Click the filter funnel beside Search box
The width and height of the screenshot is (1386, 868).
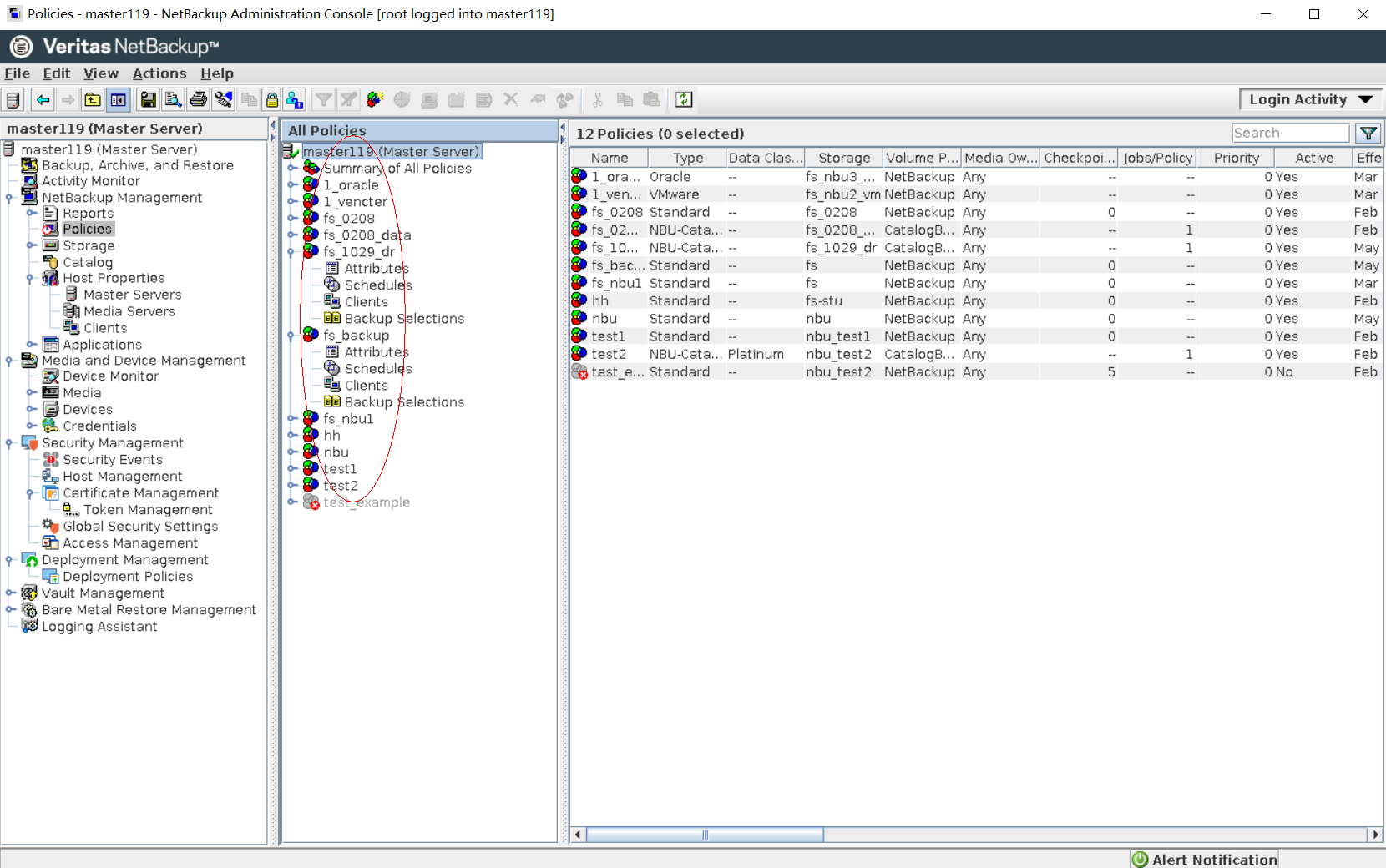tap(1368, 134)
